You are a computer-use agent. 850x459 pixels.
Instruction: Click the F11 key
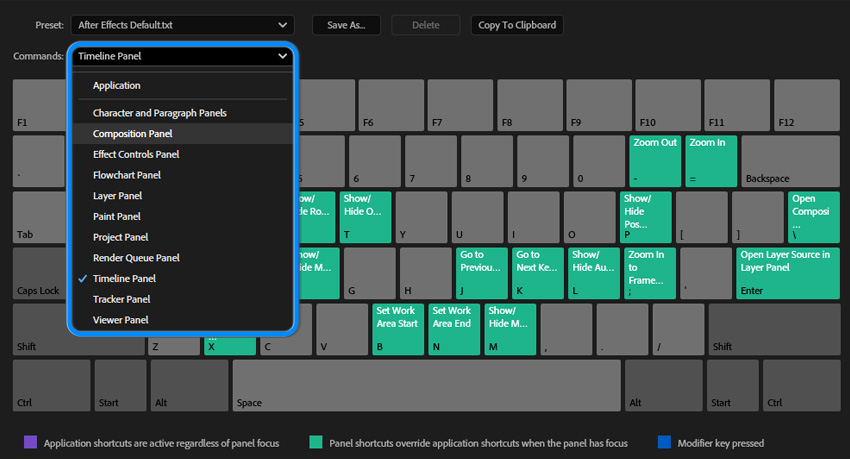point(737,105)
